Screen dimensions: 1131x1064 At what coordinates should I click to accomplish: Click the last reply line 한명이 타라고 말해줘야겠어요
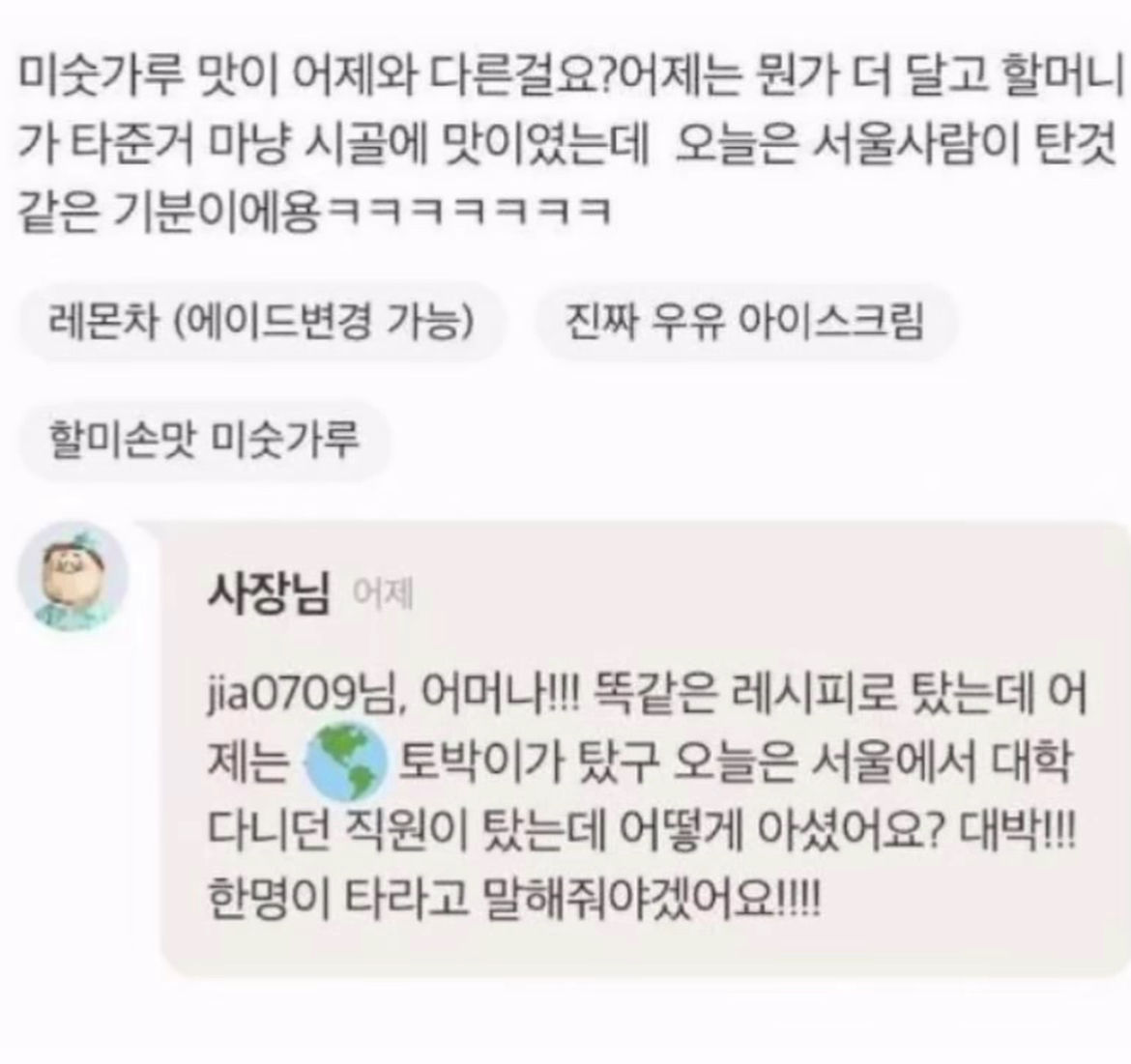click(513, 899)
